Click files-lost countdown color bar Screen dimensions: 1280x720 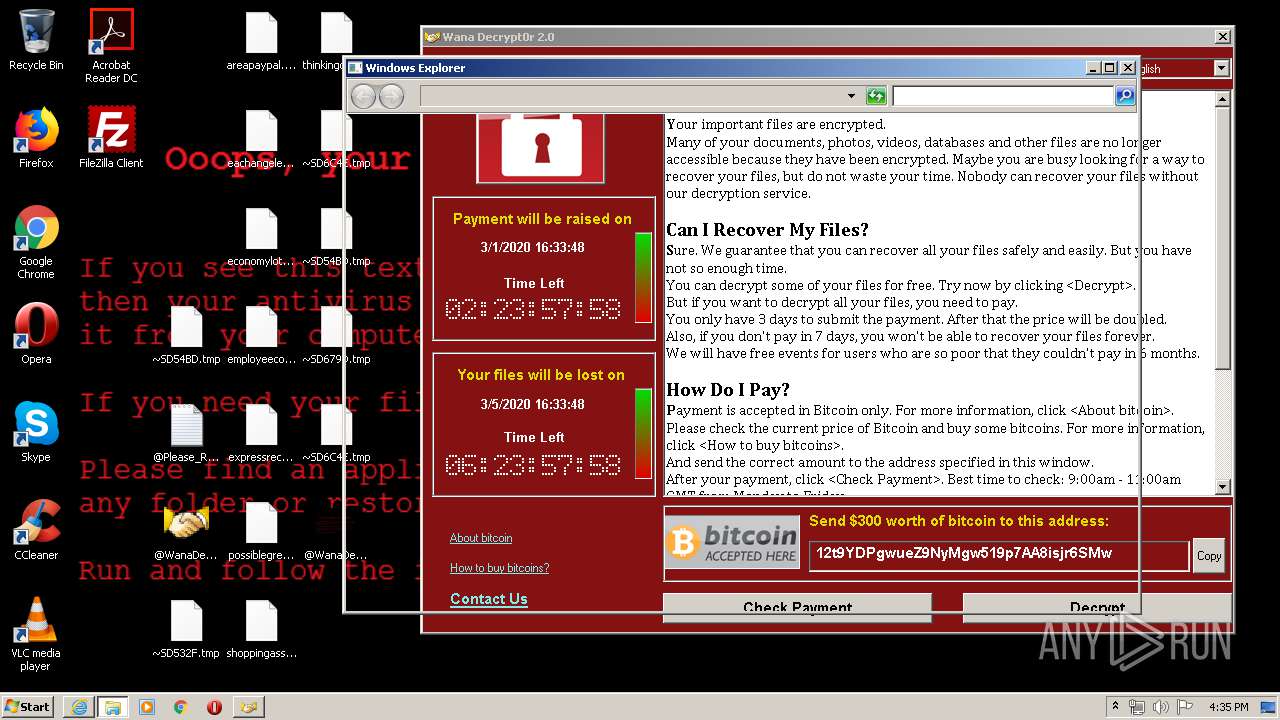[643, 434]
